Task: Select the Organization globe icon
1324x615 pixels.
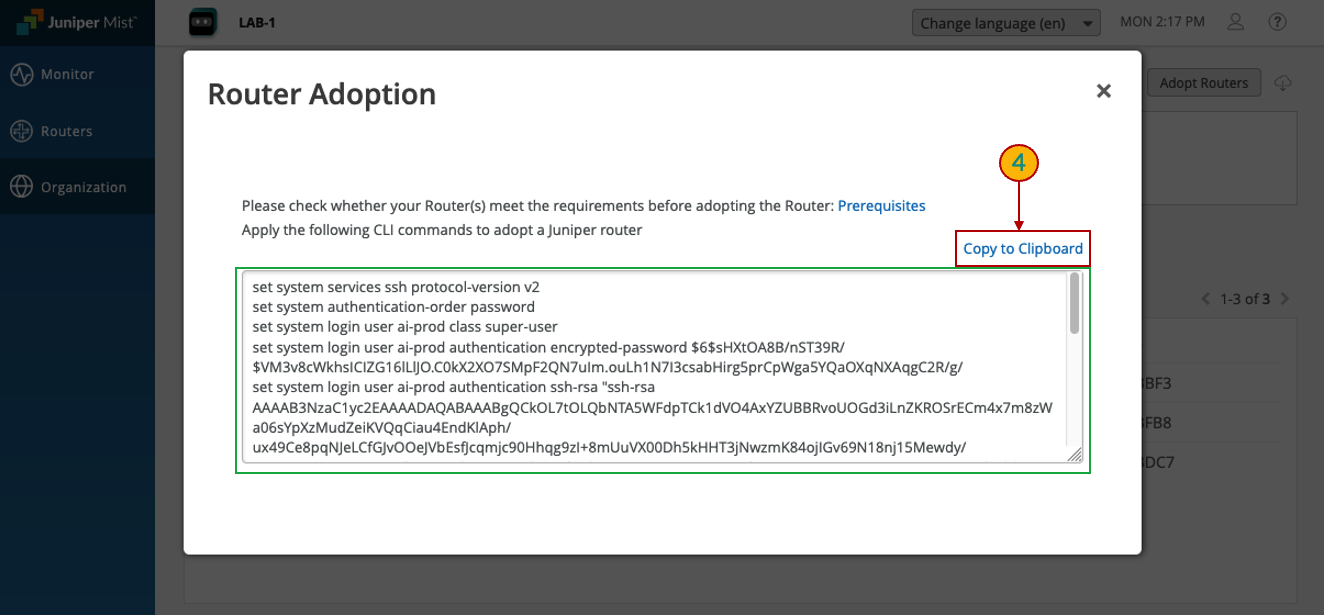Action: [x=22, y=187]
